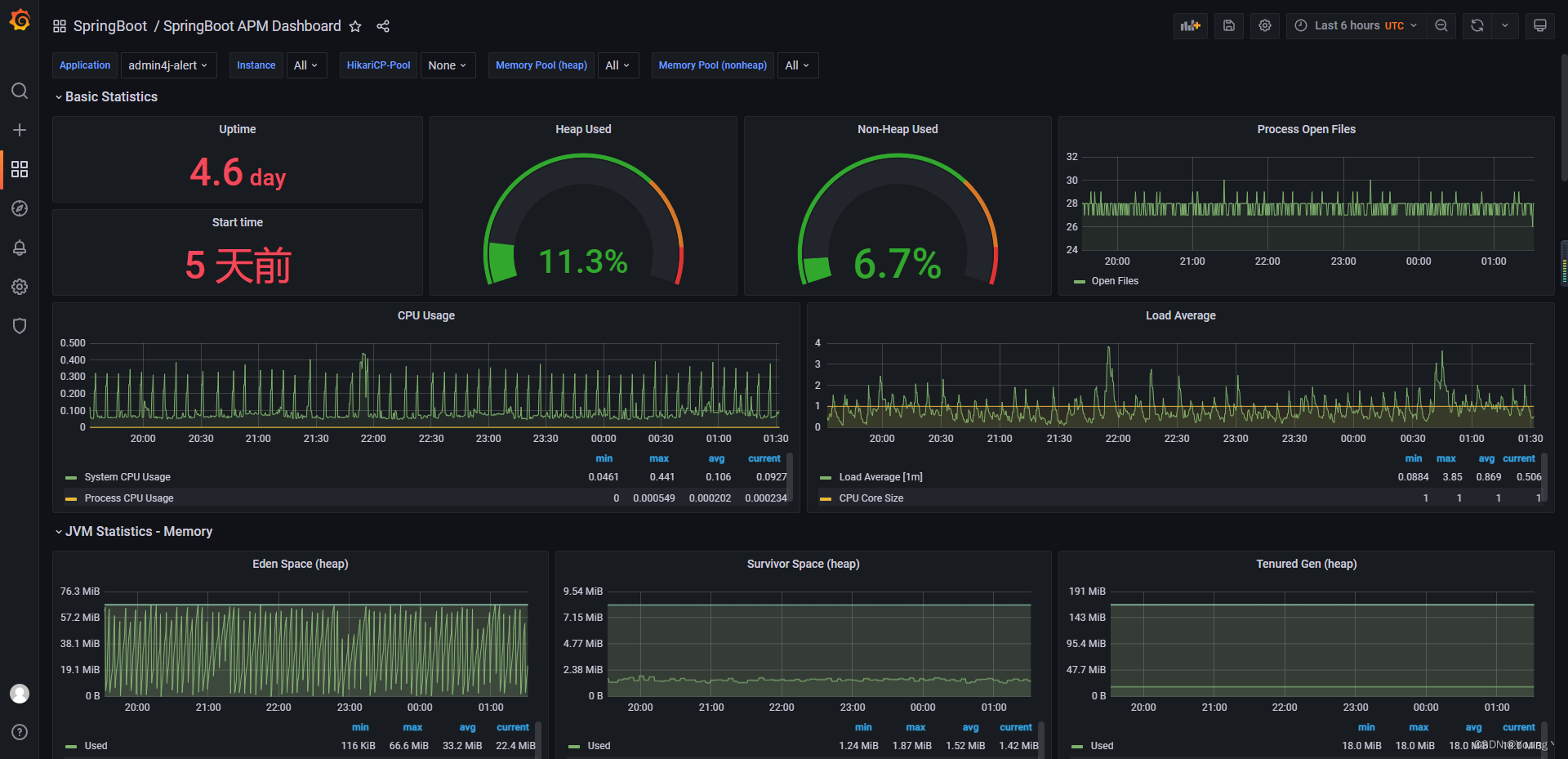Viewport: 1568px width, 759px height.
Task: Toggle Eden Space Used series
Action: [96, 746]
